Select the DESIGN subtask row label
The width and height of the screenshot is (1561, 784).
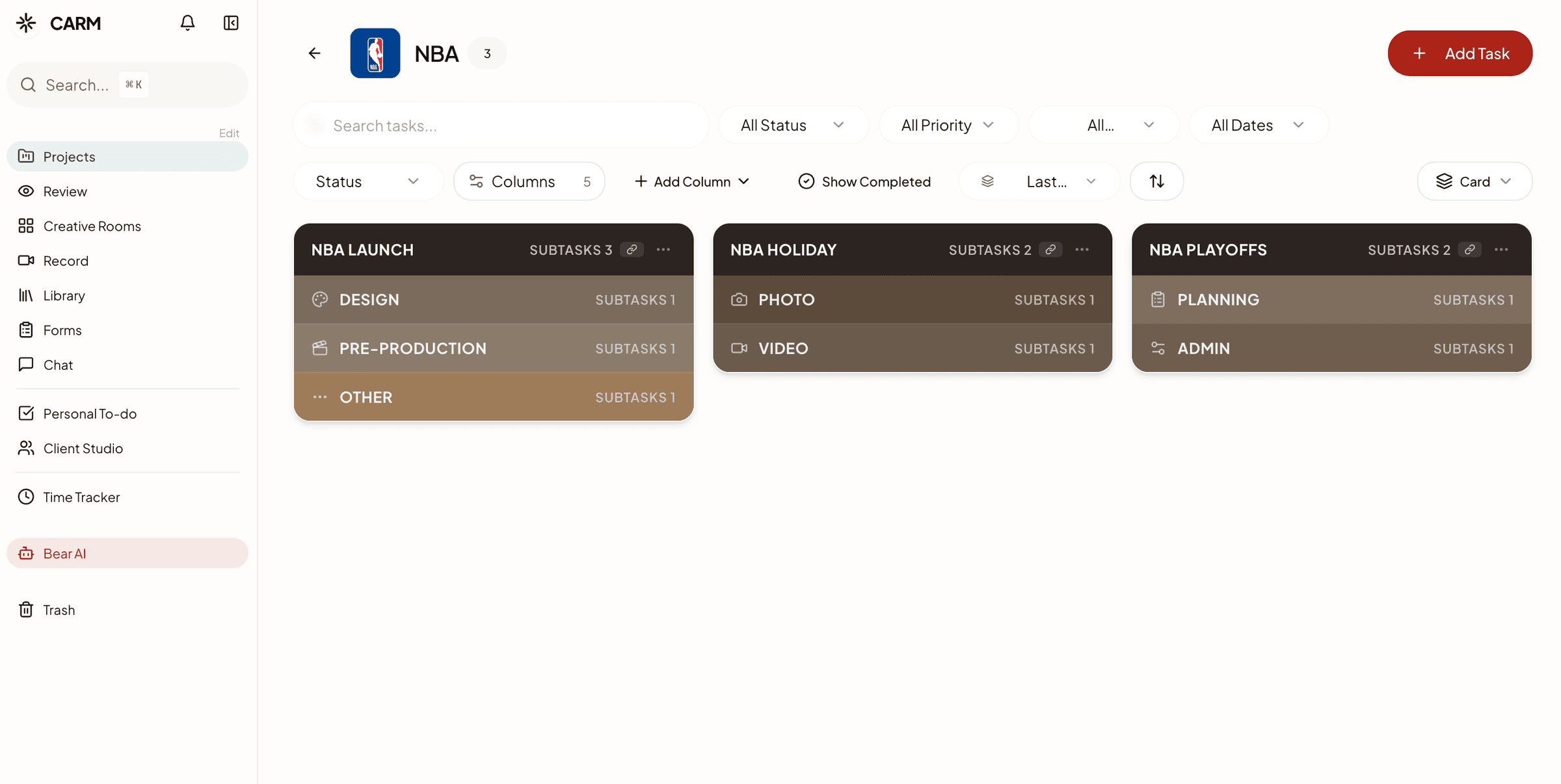point(369,300)
